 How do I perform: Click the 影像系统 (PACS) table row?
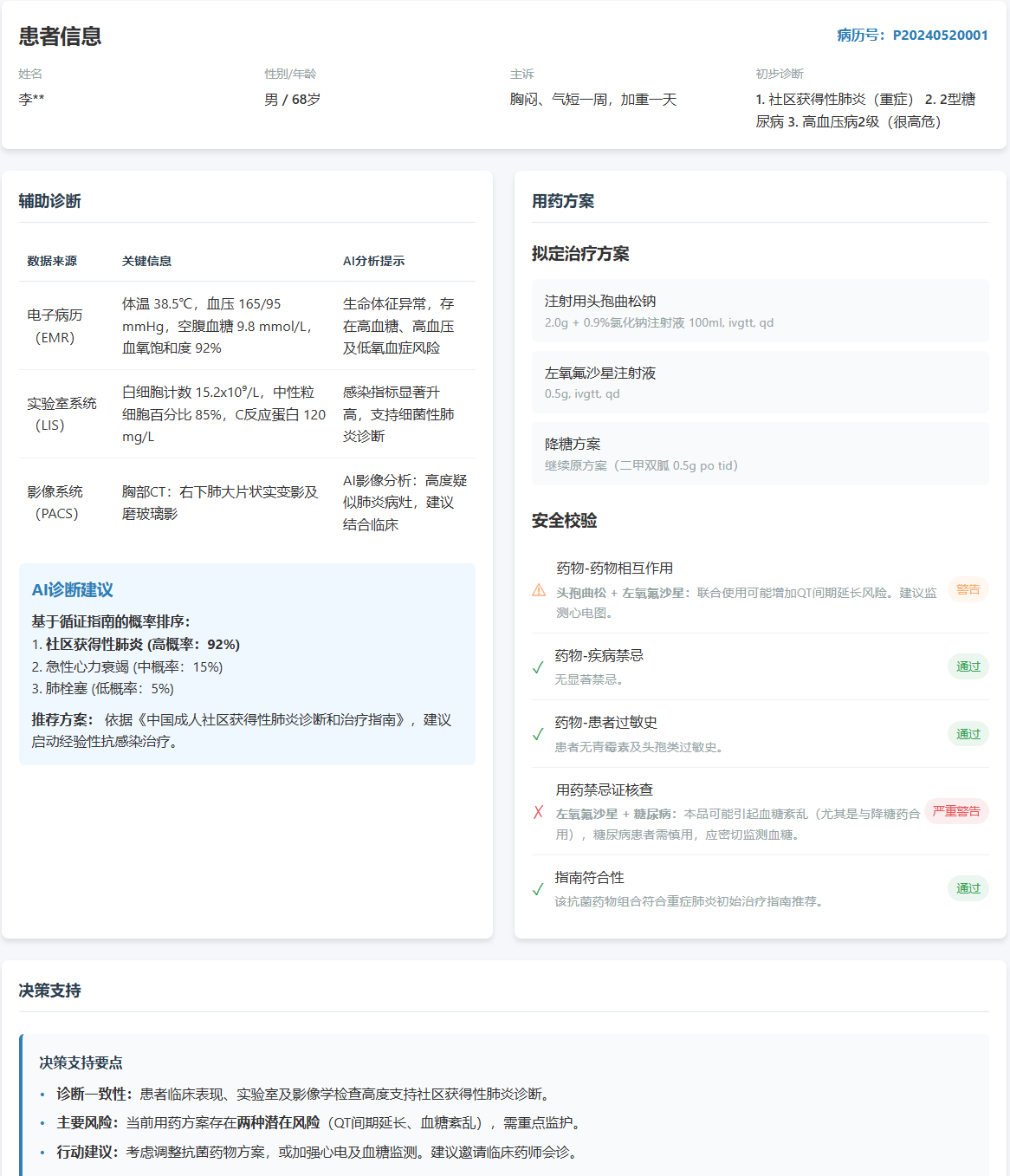[x=247, y=503]
